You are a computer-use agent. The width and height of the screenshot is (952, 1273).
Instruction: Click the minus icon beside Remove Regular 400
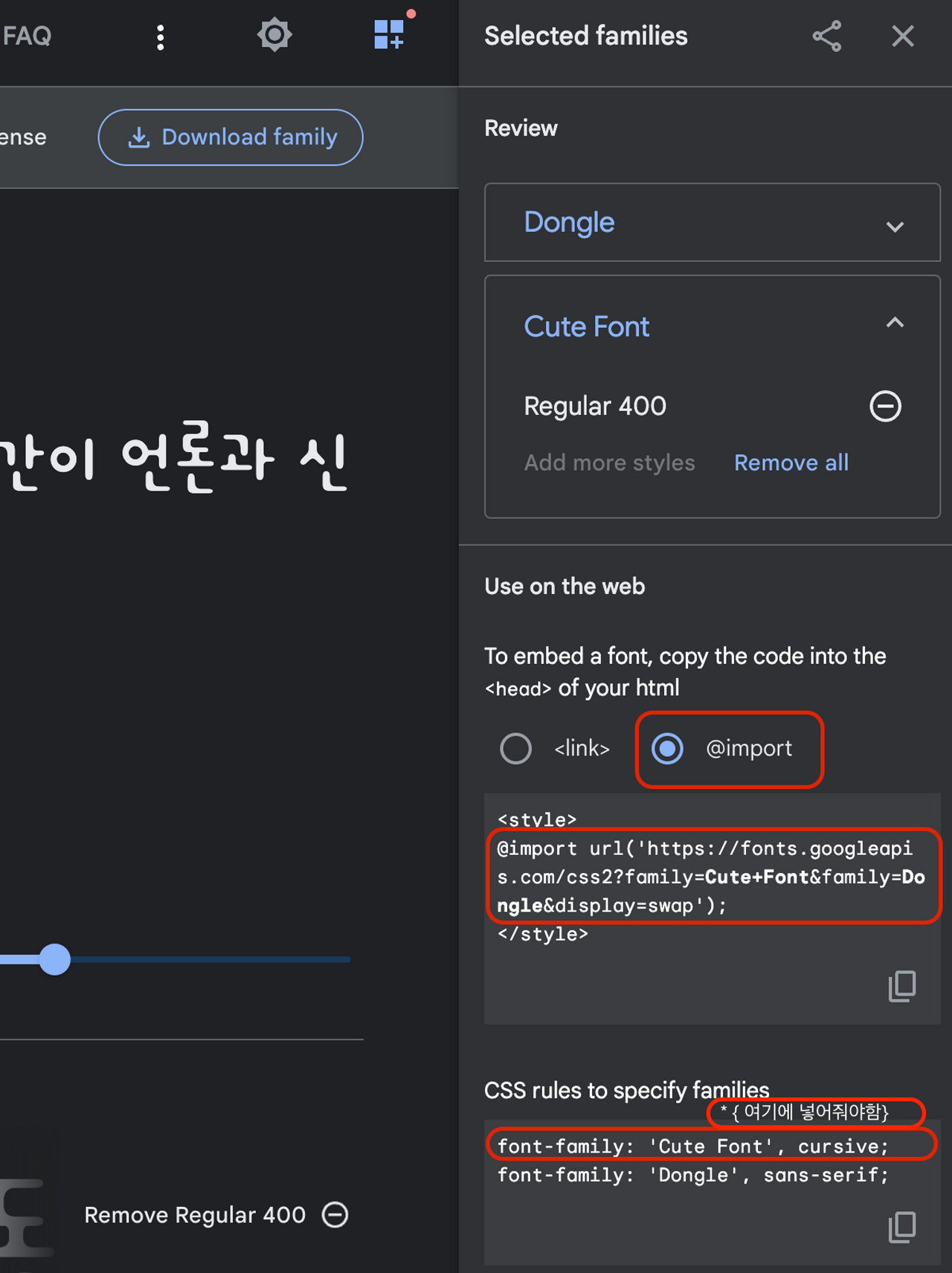coord(335,1214)
